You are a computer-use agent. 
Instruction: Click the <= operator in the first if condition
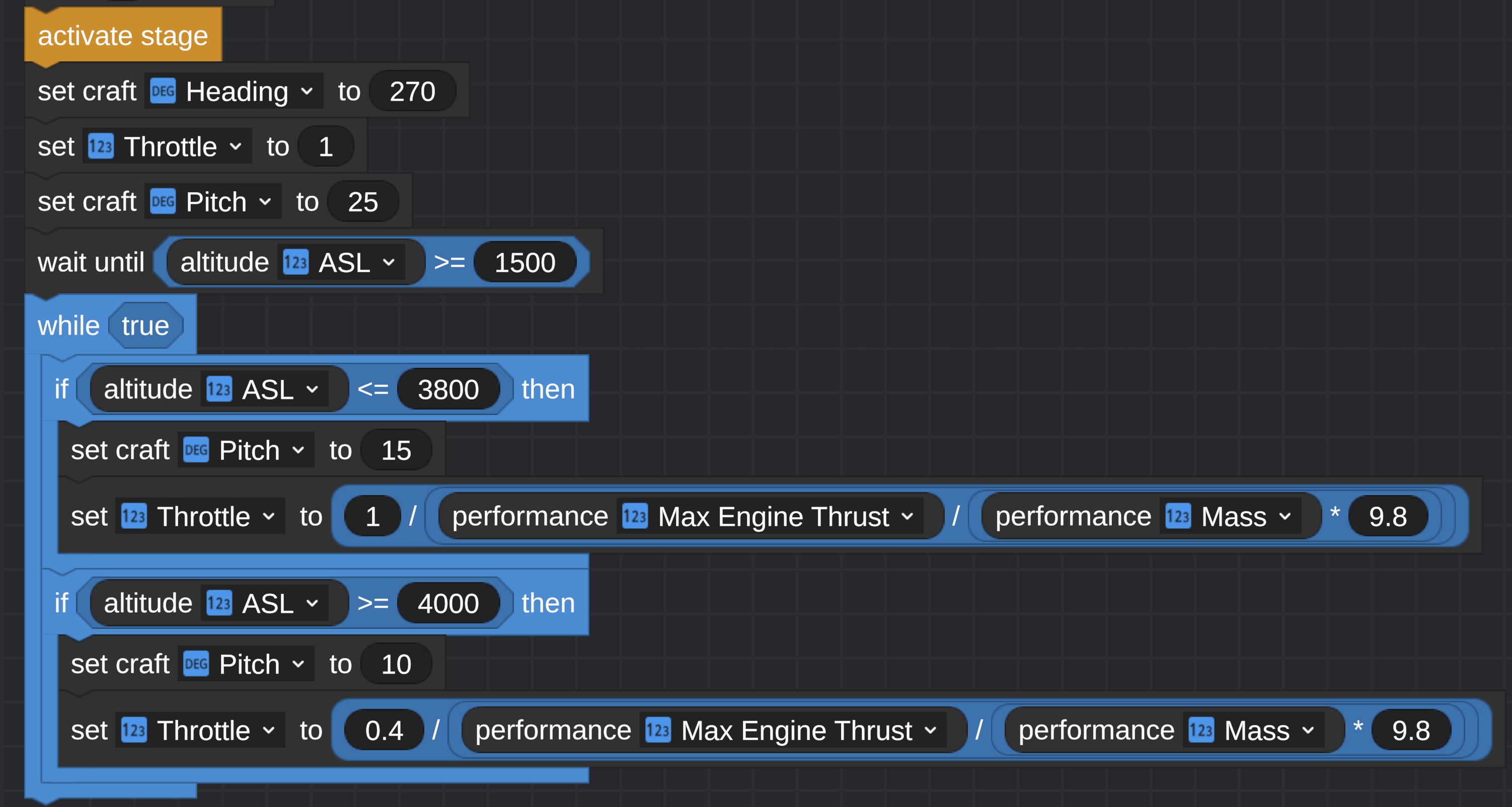point(373,390)
